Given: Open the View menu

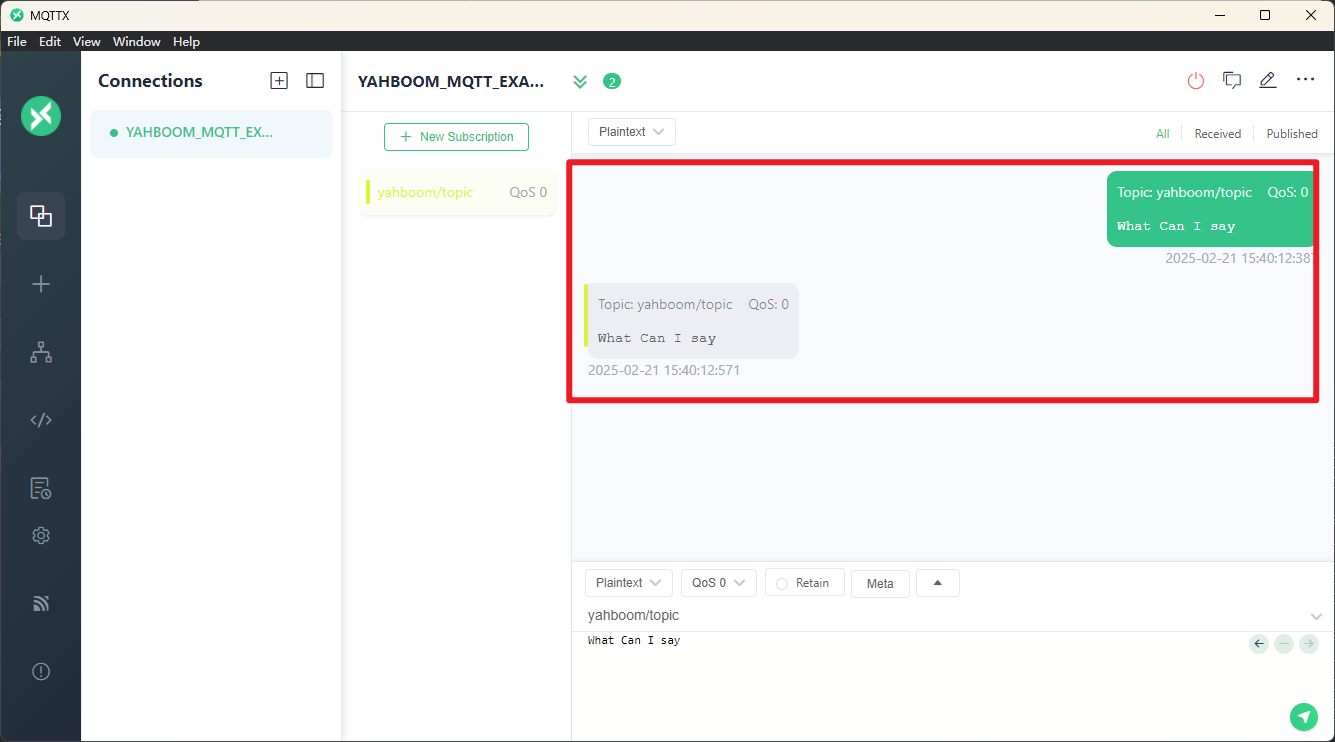Looking at the screenshot, I should click(87, 41).
